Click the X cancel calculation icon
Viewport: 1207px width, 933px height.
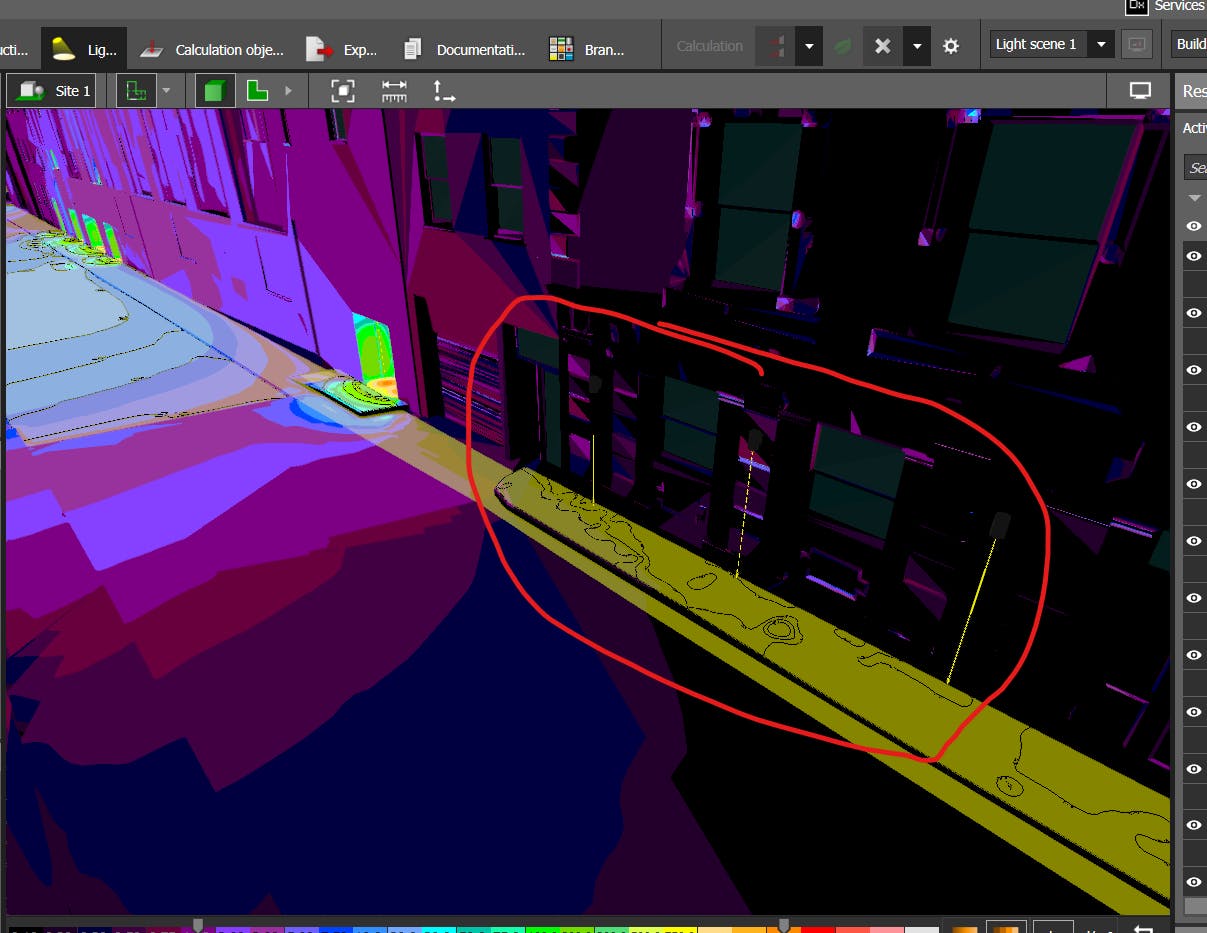click(x=882, y=46)
